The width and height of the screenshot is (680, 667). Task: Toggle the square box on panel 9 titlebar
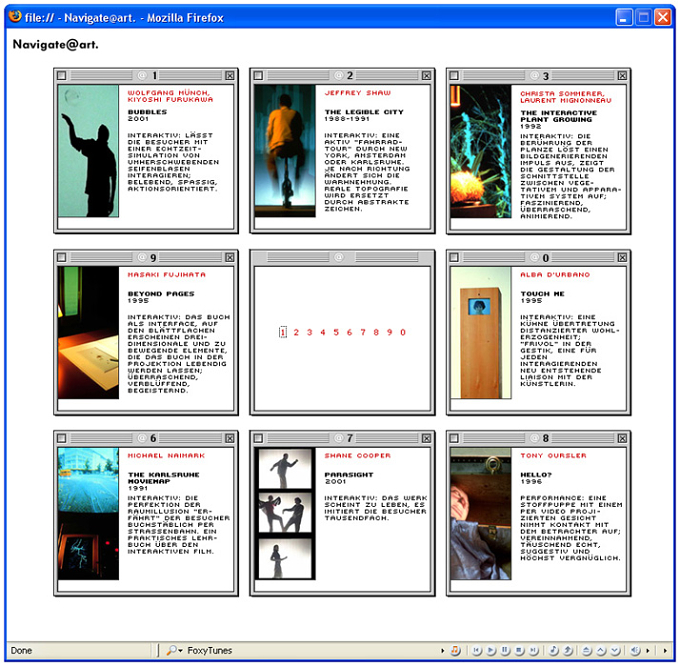(x=62, y=257)
